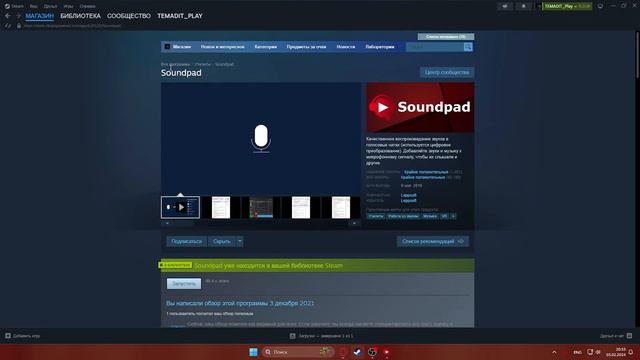This screenshot has width=640, height=360.
Task: Click the Утилиты tag
Action: click(x=376, y=216)
